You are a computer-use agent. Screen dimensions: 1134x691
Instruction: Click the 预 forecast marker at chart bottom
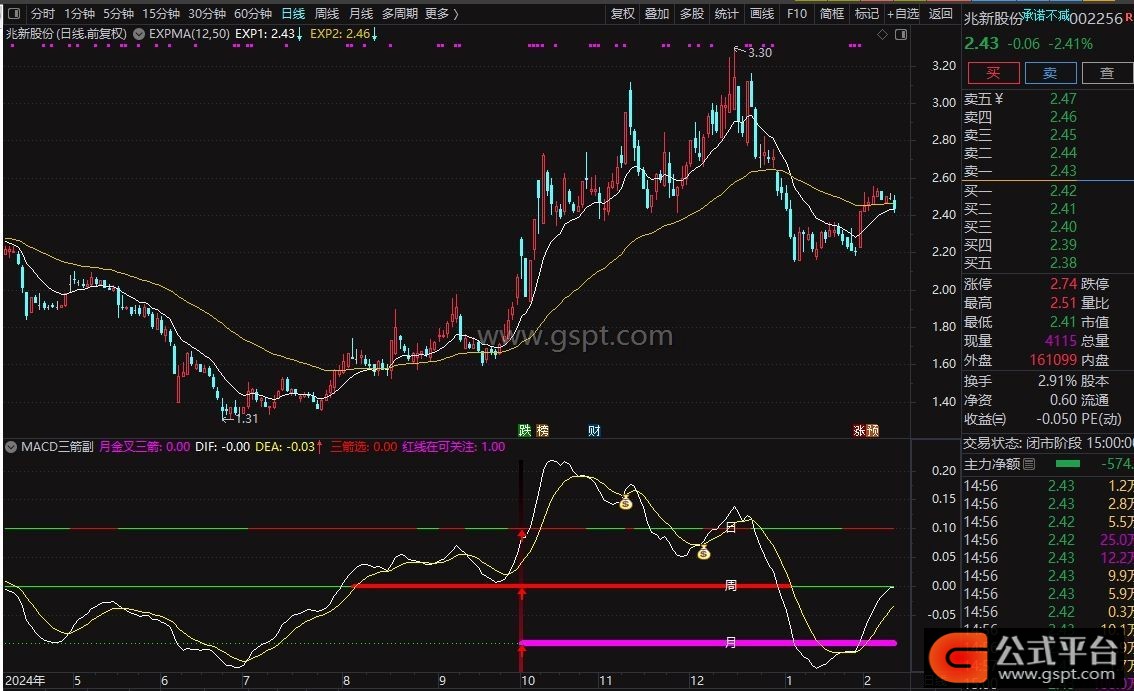click(x=873, y=431)
